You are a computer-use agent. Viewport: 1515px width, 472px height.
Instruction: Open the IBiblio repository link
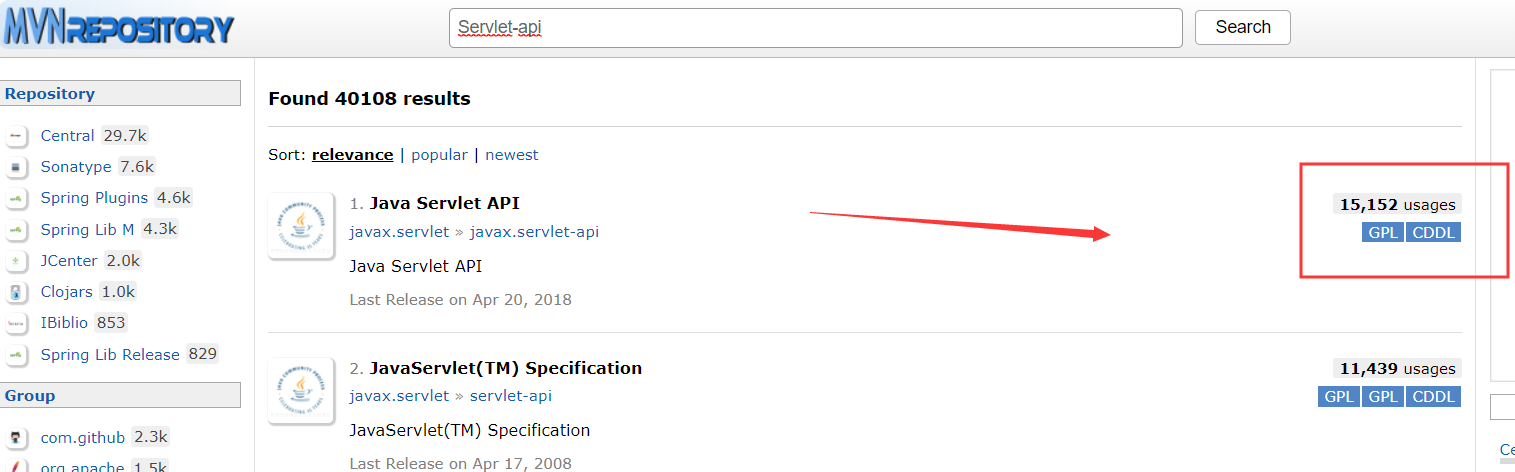[64, 323]
